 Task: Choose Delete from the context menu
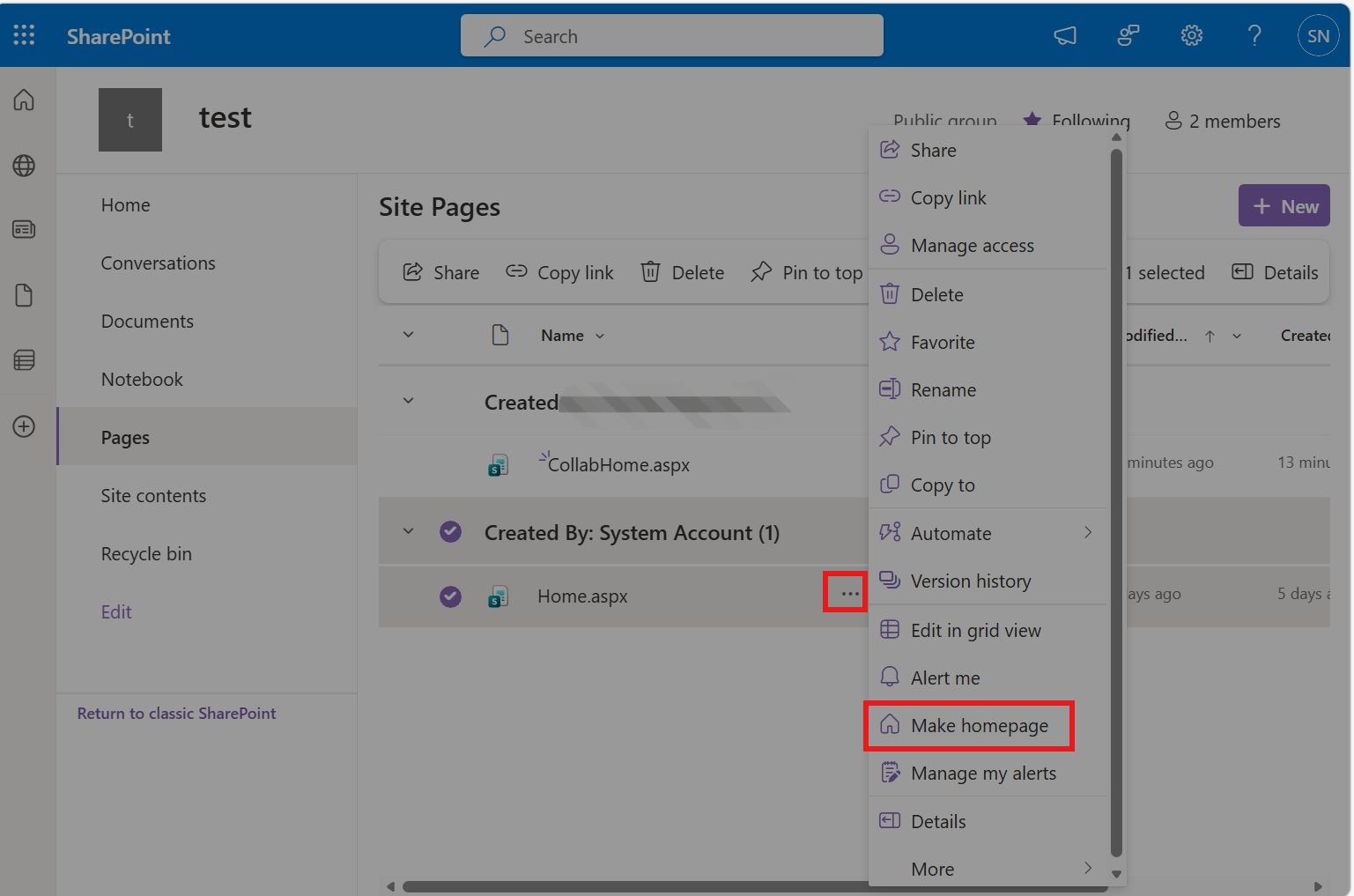tap(988, 295)
